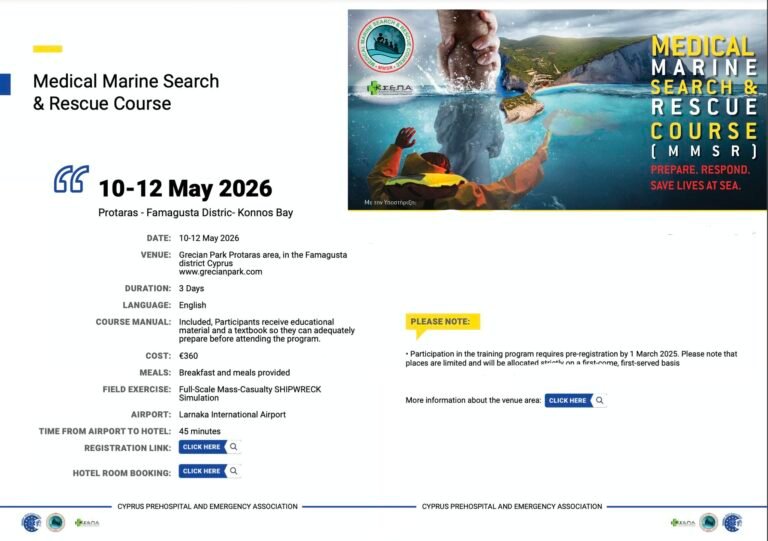Click the DURATION value '3 Days'
Viewport: 768px width, 541px height.
click(x=192, y=288)
